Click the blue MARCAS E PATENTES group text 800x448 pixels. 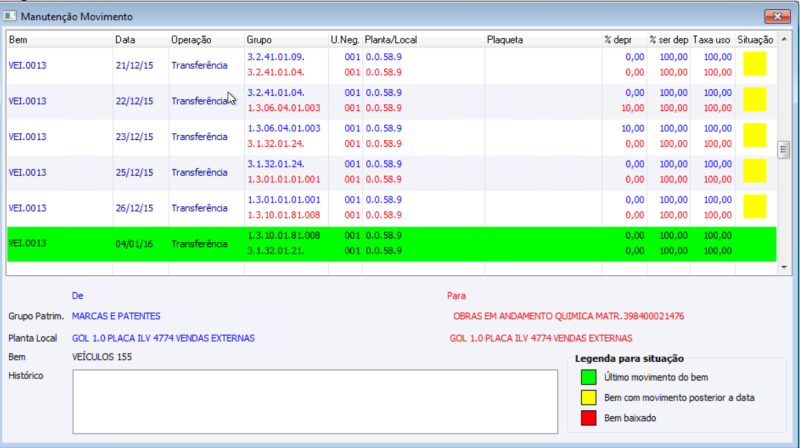pos(116,316)
